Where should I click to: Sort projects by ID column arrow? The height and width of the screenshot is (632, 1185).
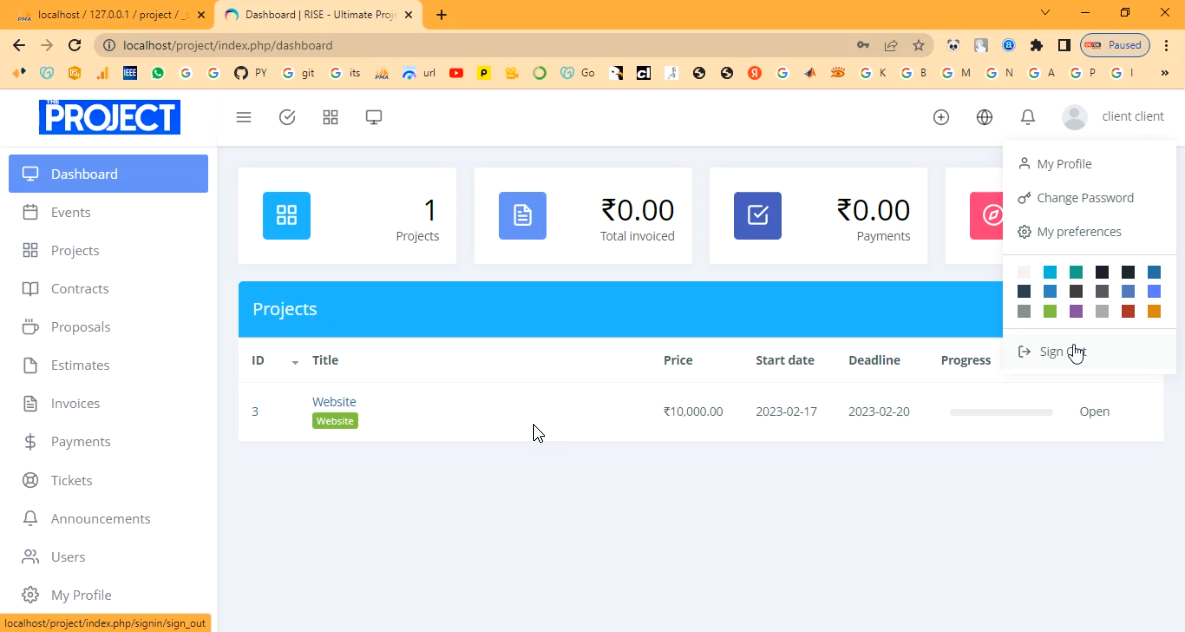point(295,361)
